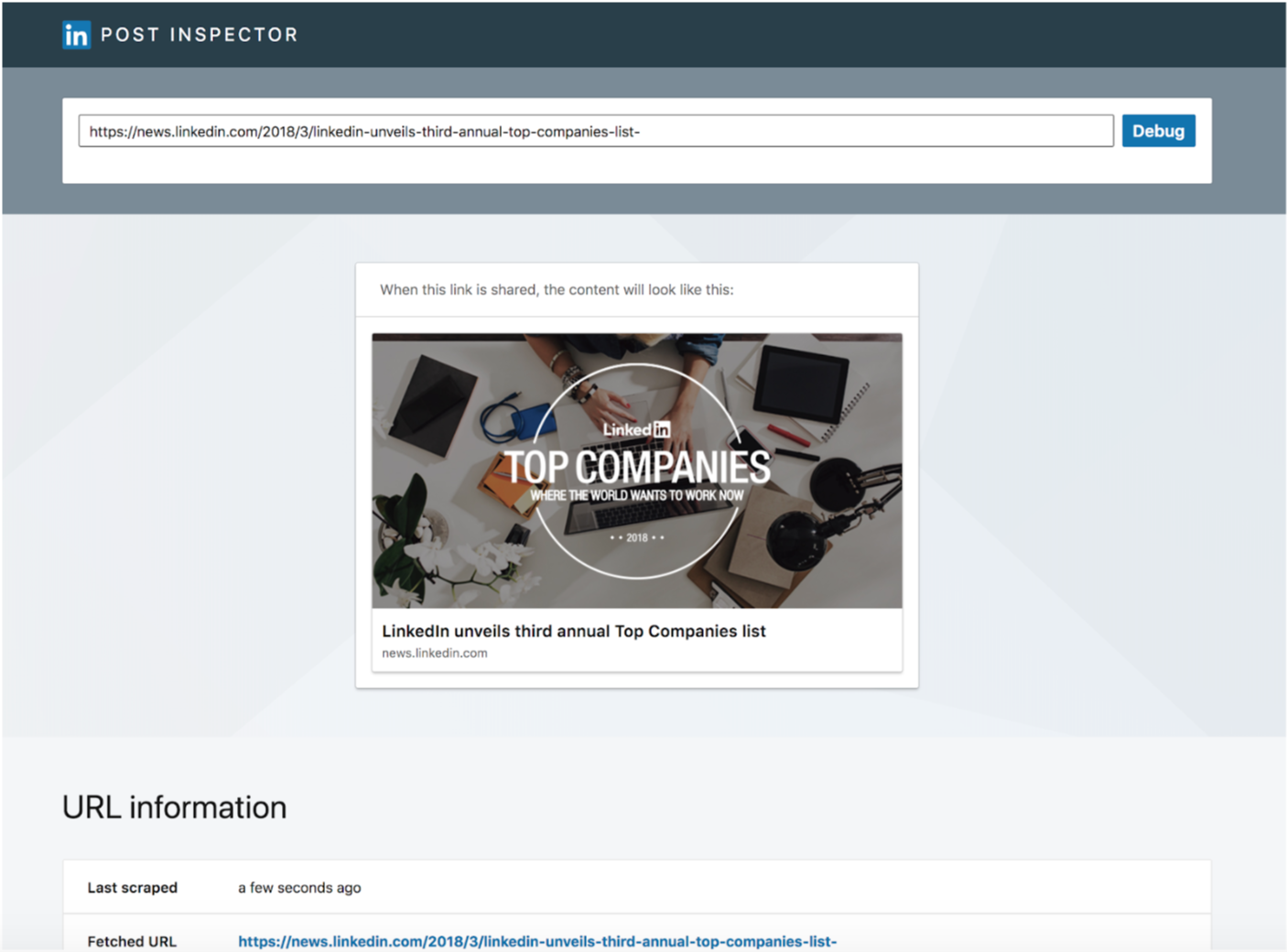
Task: Click the Fetched URL label
Action: (x=132, y=941)
